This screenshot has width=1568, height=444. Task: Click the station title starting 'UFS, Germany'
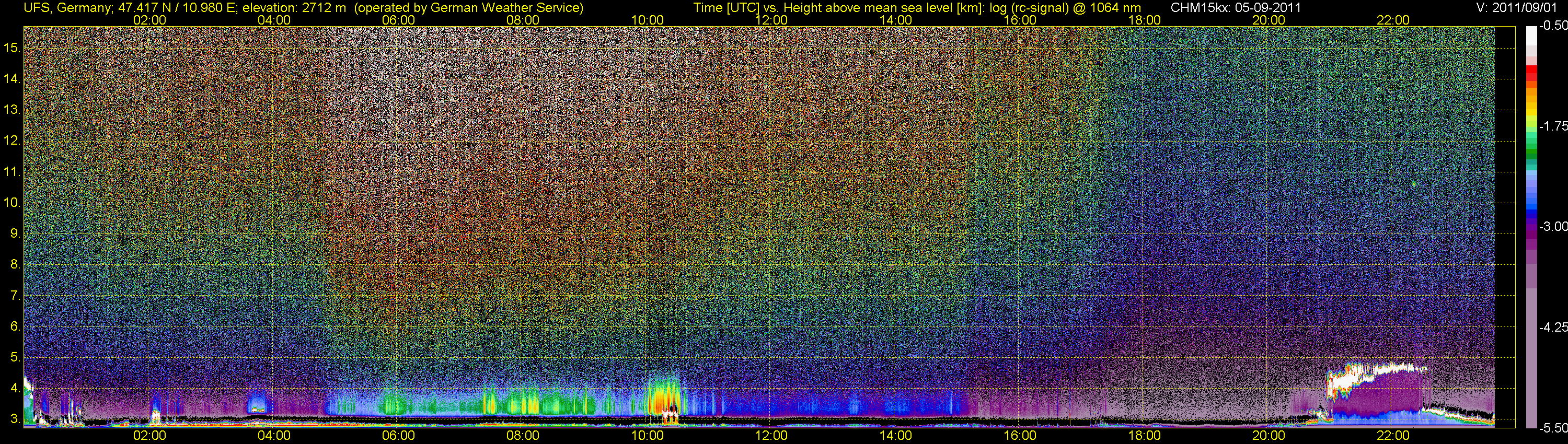tap(303, 7)
